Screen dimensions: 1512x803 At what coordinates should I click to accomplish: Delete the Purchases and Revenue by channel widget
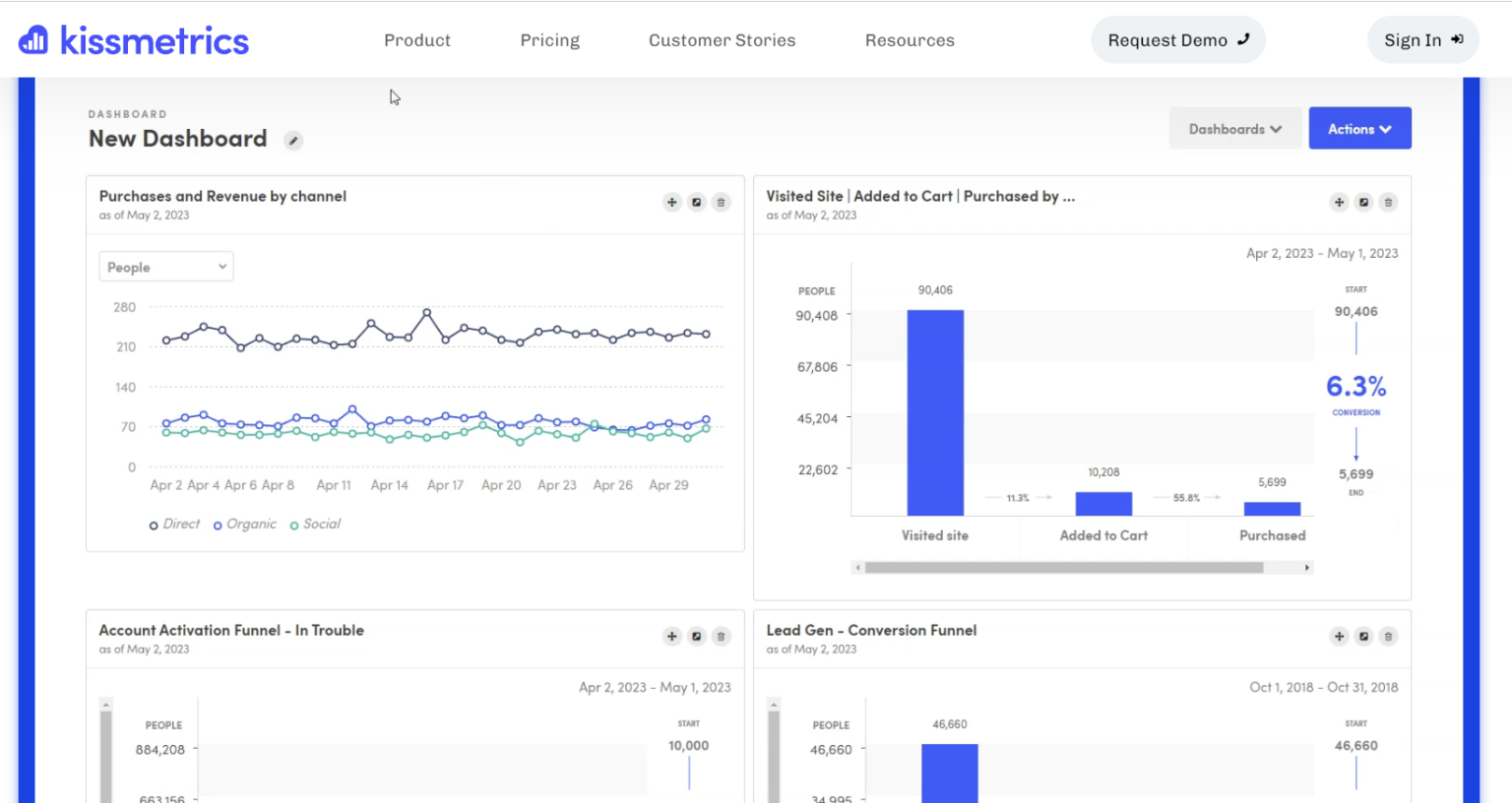point(722,202)
